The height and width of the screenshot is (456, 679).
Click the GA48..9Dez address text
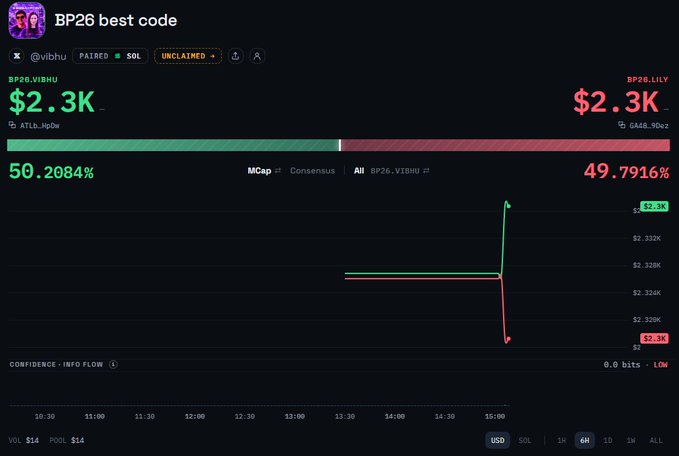pyautogui.click(x=649, y=126)
